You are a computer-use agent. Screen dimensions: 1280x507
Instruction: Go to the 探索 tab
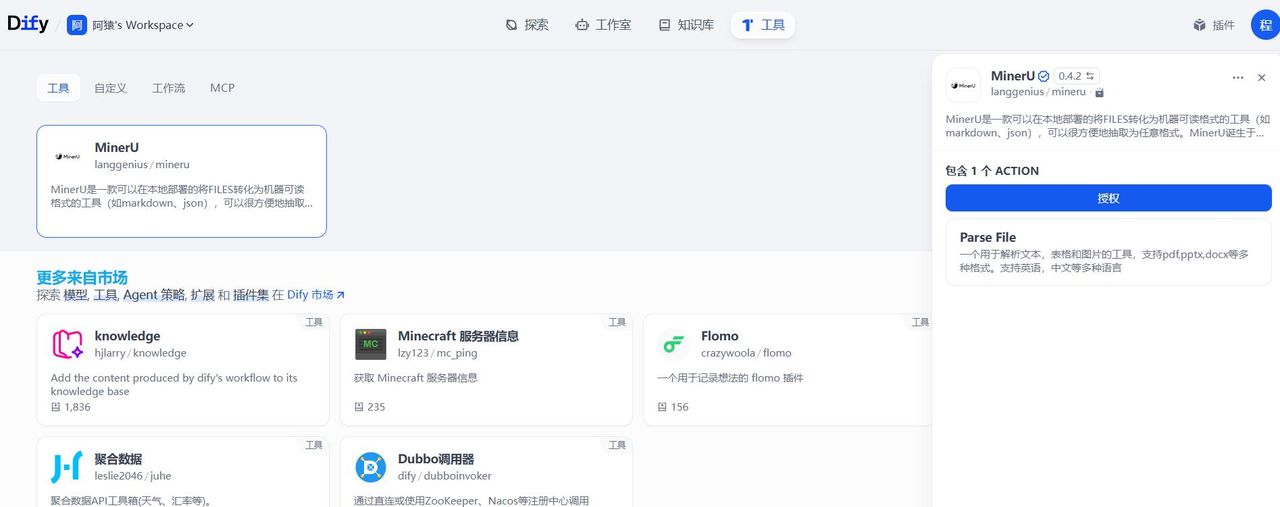(x=527, y=25)
